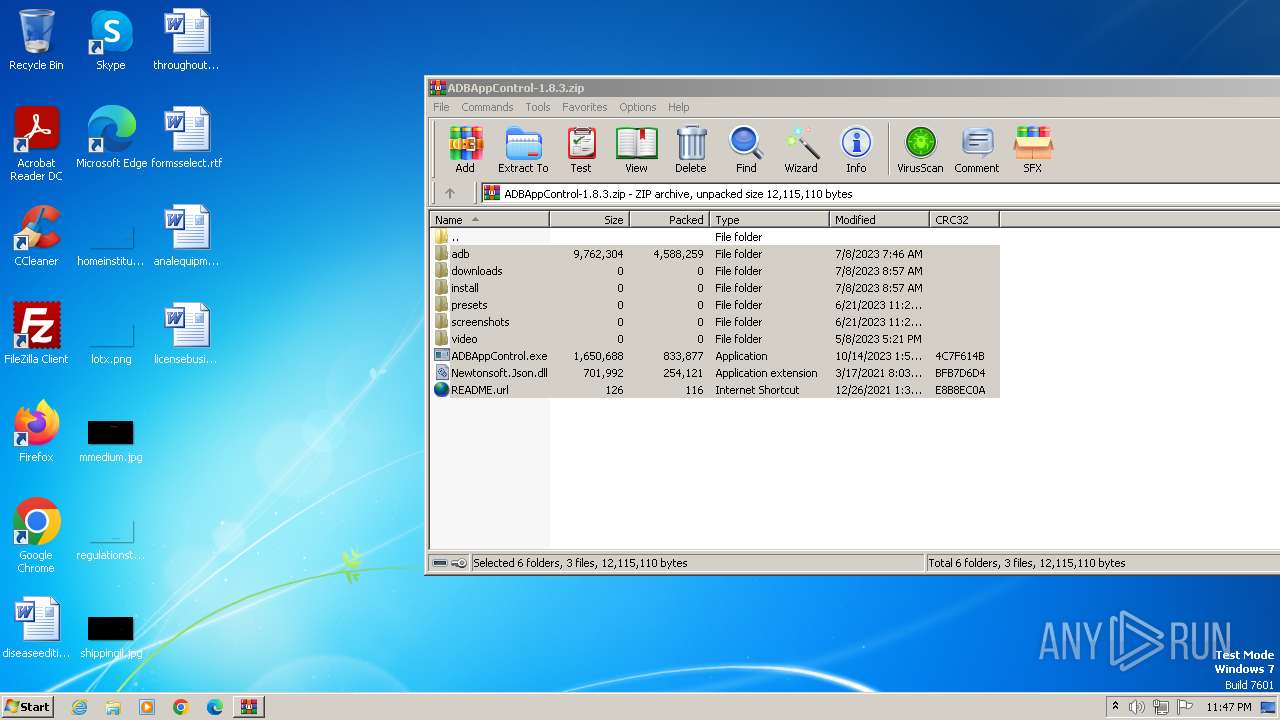Screen dimensions: 1280x720
Task: Click the Start button
Action: (x=28, y=707)
